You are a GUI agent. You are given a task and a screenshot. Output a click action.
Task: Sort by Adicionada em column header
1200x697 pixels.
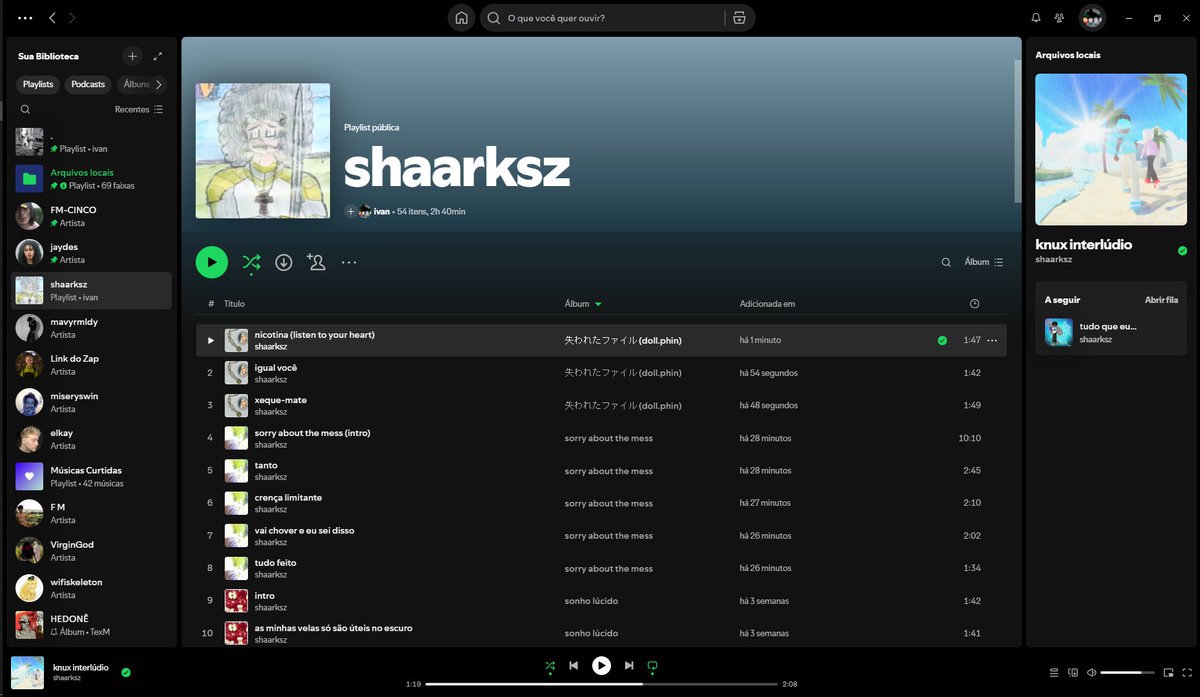click(768, 304)
